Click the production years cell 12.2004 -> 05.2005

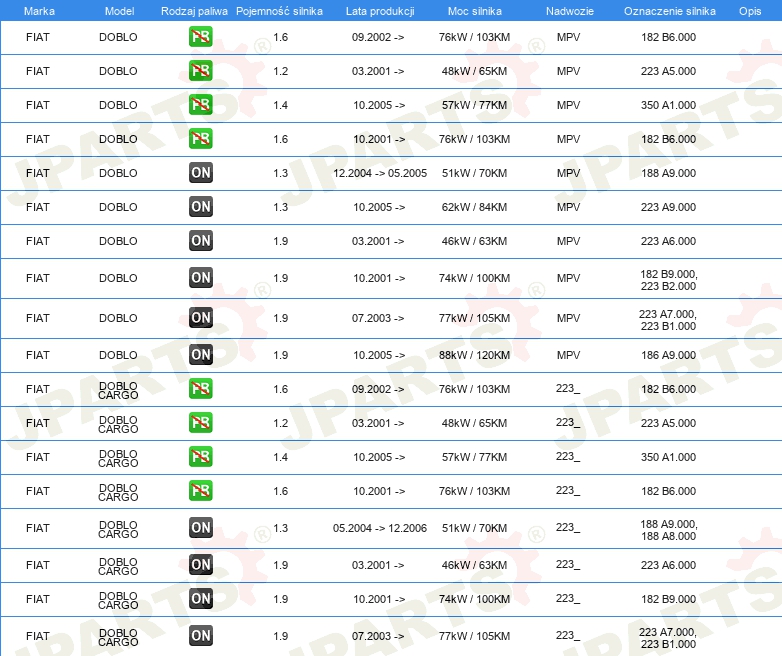(380, 173)
